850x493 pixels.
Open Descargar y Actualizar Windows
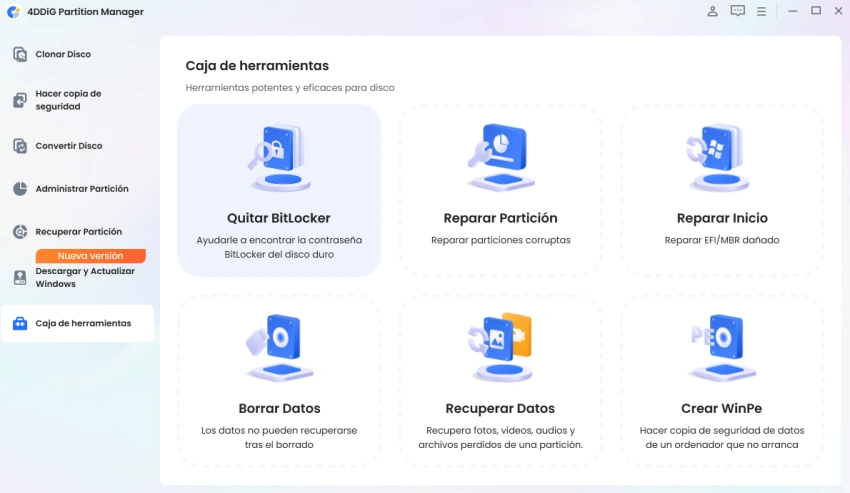pyautogui.click(x=85, y=278)
